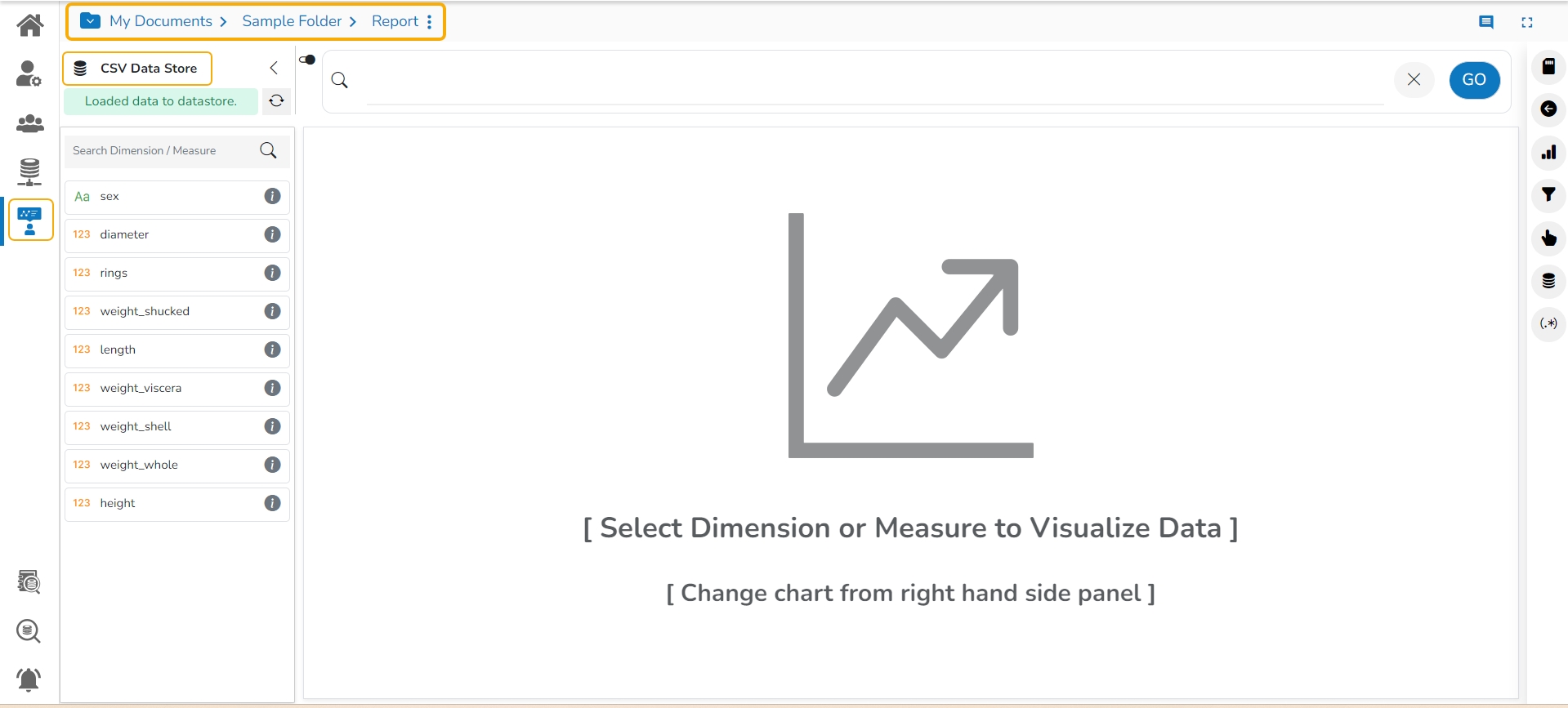This screenshot has width=1568, height=708.
Task: Open the chart type bar-graph icon
Action: [1548, 152]
